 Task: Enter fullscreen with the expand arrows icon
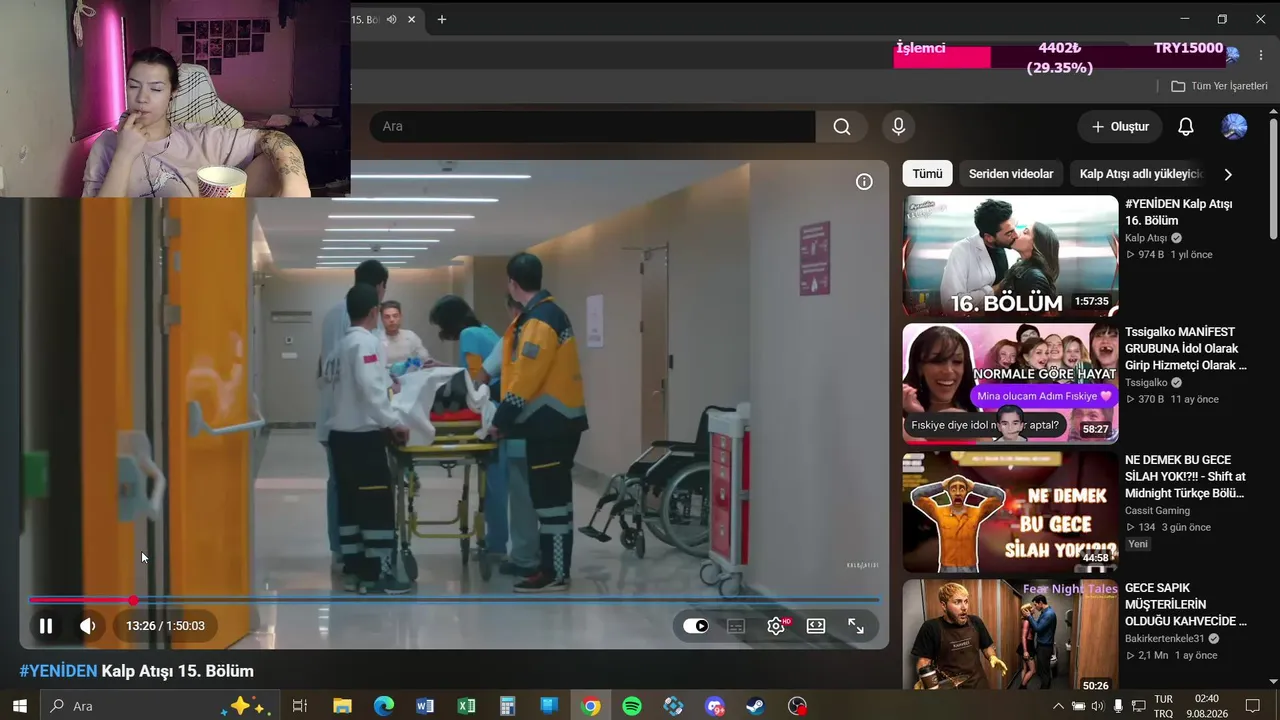tap(856, 626)
